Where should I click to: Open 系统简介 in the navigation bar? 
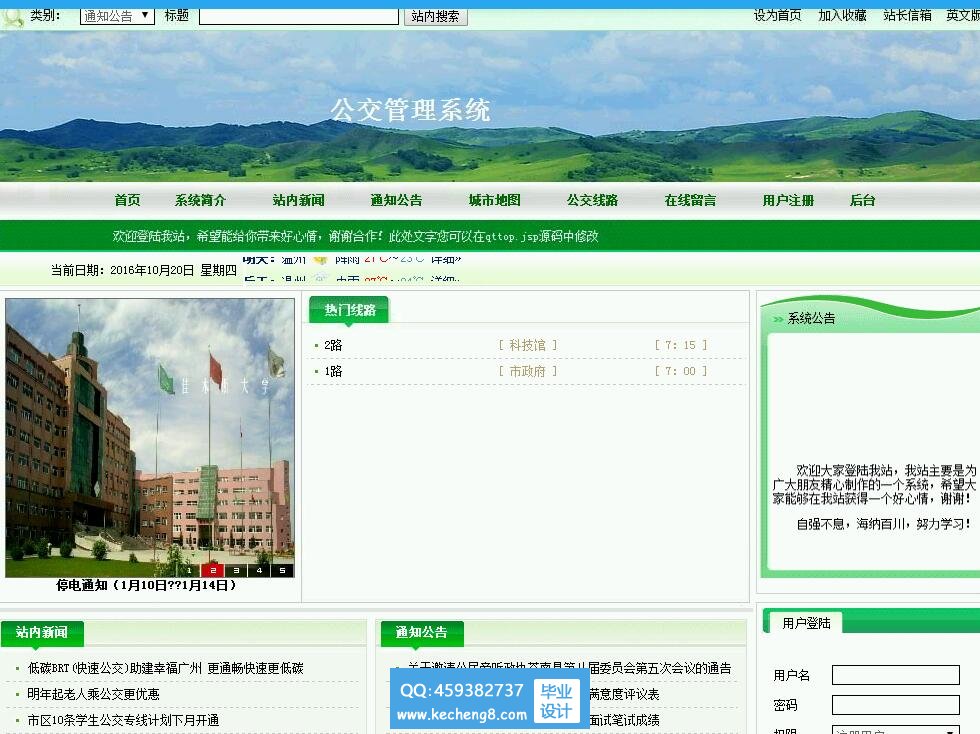pyautogui.click(x=200, y=200)
